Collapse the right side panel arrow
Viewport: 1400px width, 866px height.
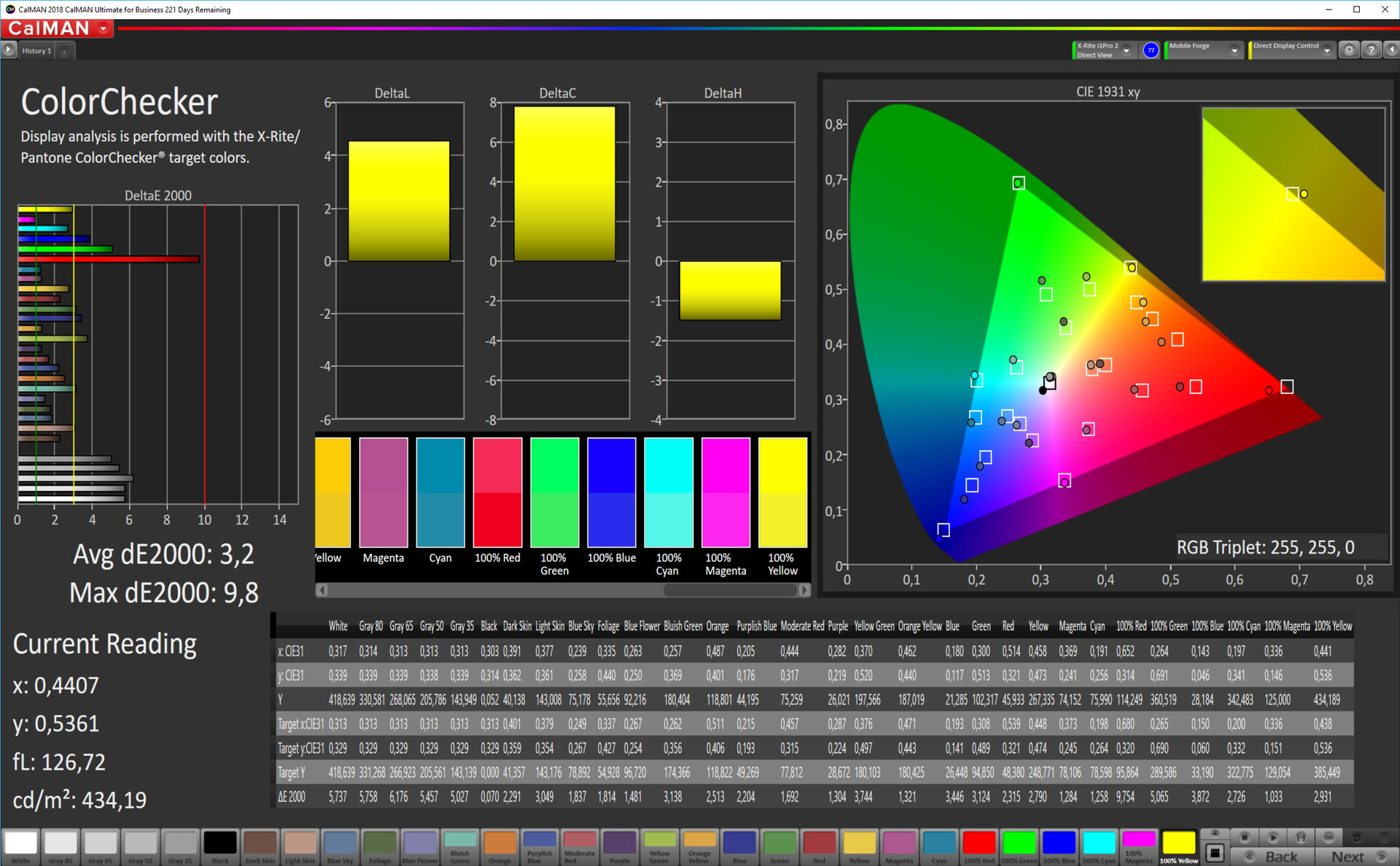[x=1391, y=50]
